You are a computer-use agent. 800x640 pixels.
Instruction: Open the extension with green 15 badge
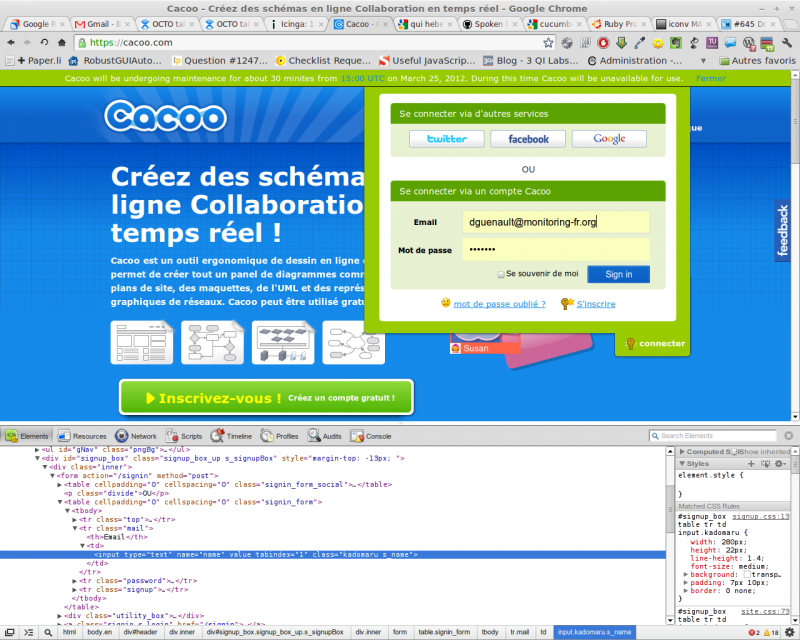click(767, 44)
